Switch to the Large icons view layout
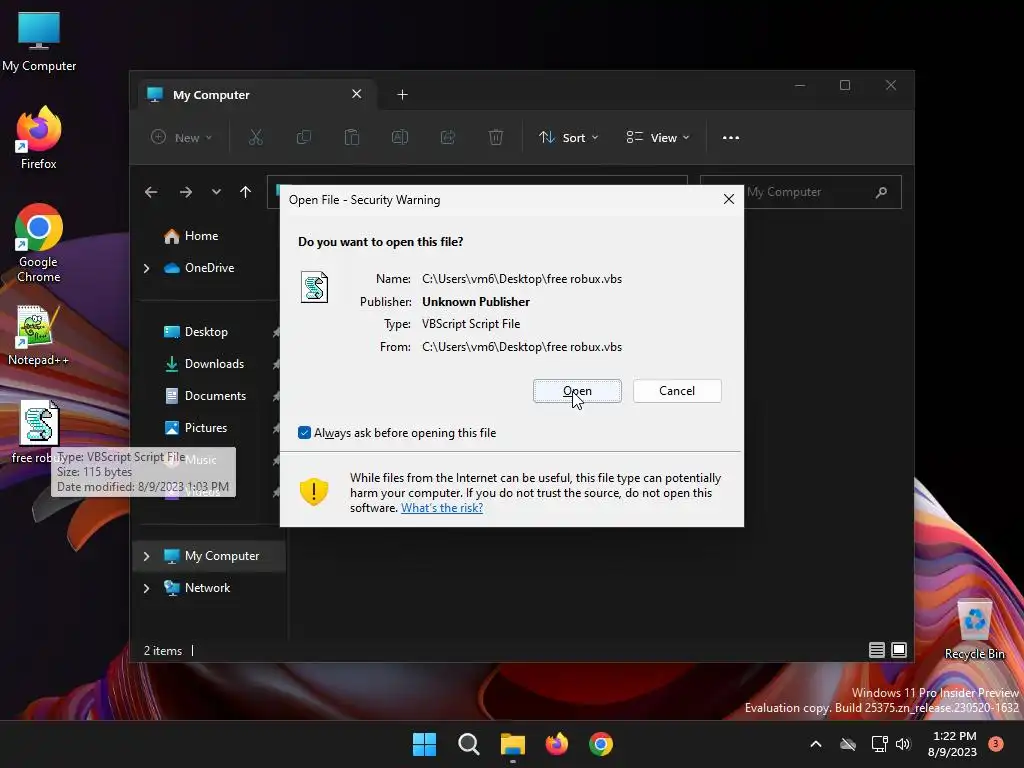Viewport: 1024px width, 768px height. pyautogui.click(x=899, y=650)
